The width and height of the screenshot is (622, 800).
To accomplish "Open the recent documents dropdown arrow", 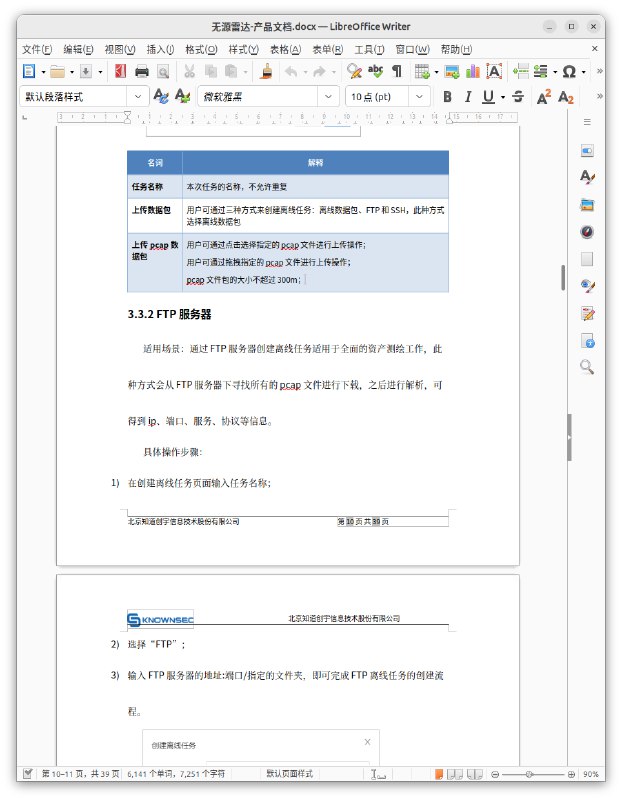I will (71, 72).
